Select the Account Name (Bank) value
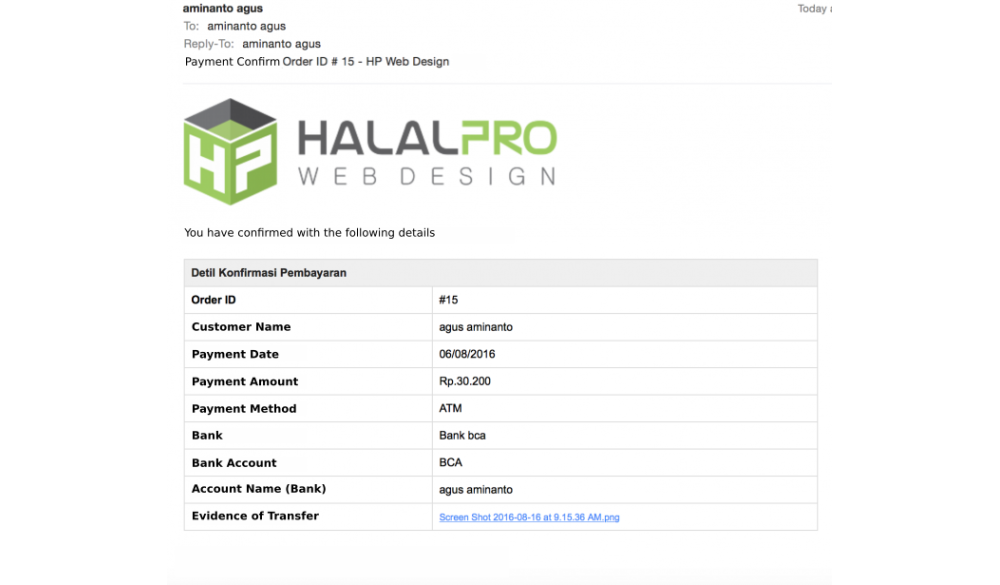 point(475,490)
